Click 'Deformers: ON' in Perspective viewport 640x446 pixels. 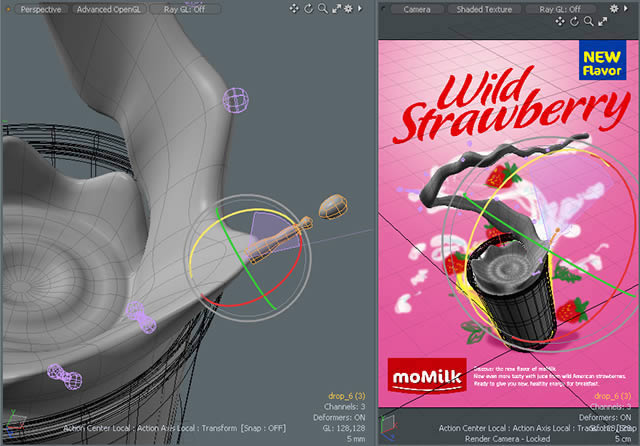point(339,417)
